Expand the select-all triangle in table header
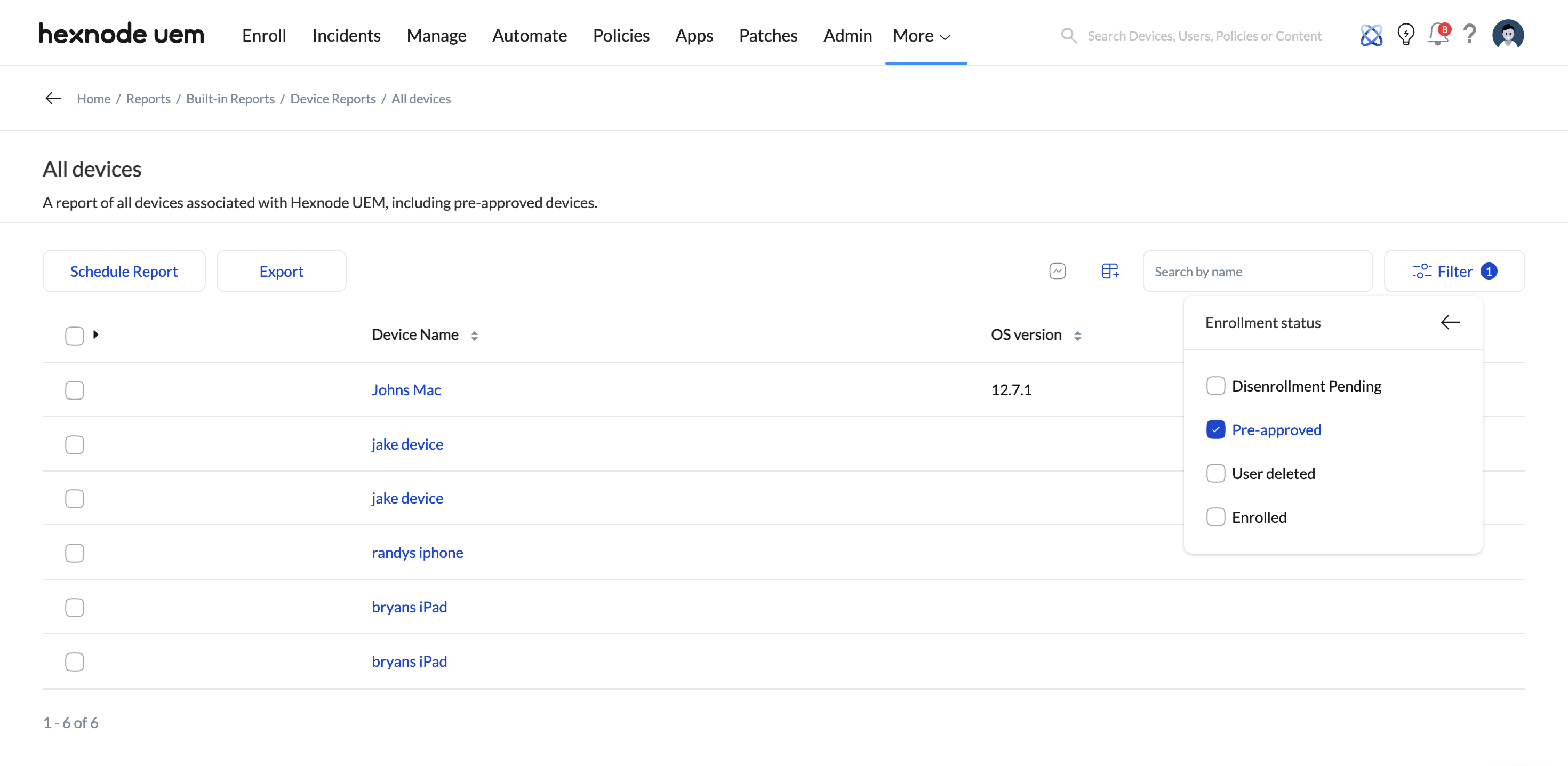Viewport: 1568px width, 766px height. [x=95, y=334]
